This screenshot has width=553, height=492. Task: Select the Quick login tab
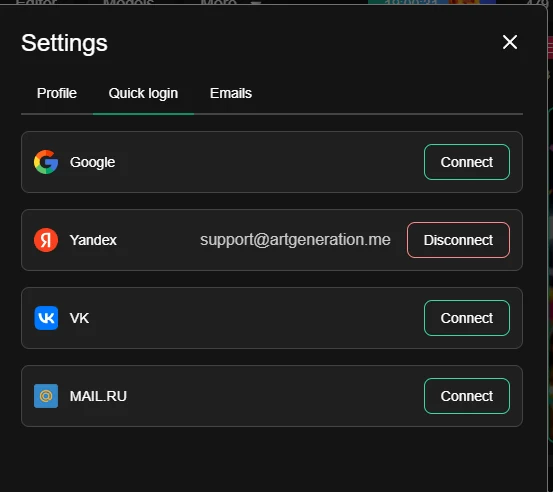143,93
